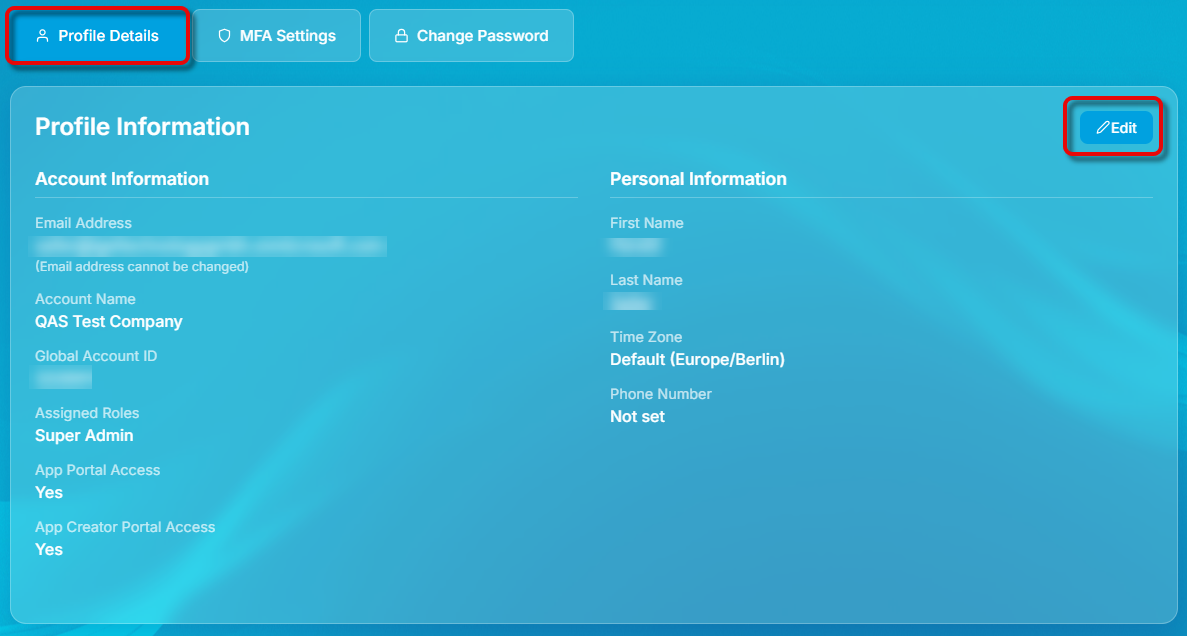
Task: Select the Profile Details tab label
Action: pos(108,36)
